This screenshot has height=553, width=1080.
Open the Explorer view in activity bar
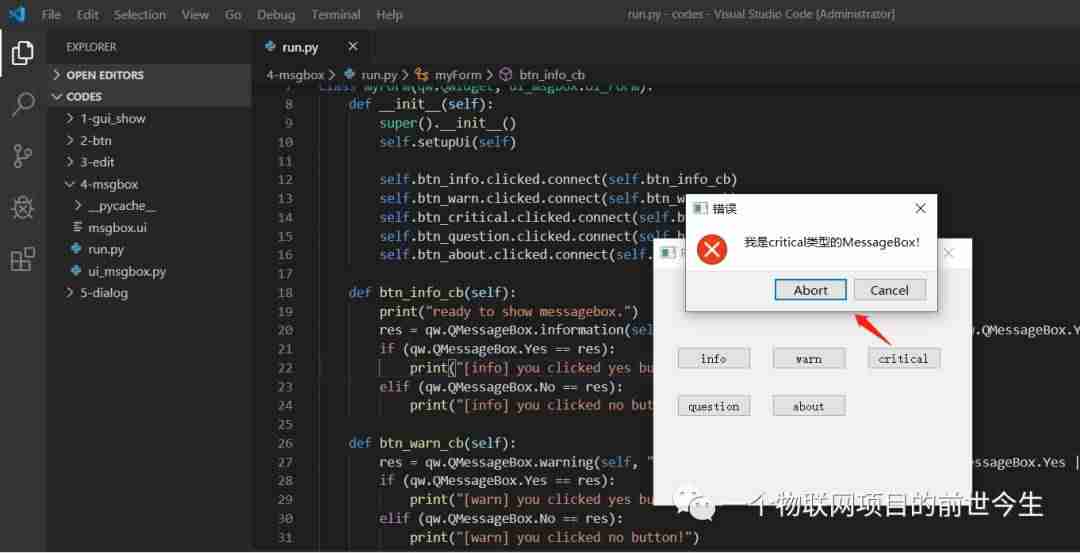(x=22, y=53)
